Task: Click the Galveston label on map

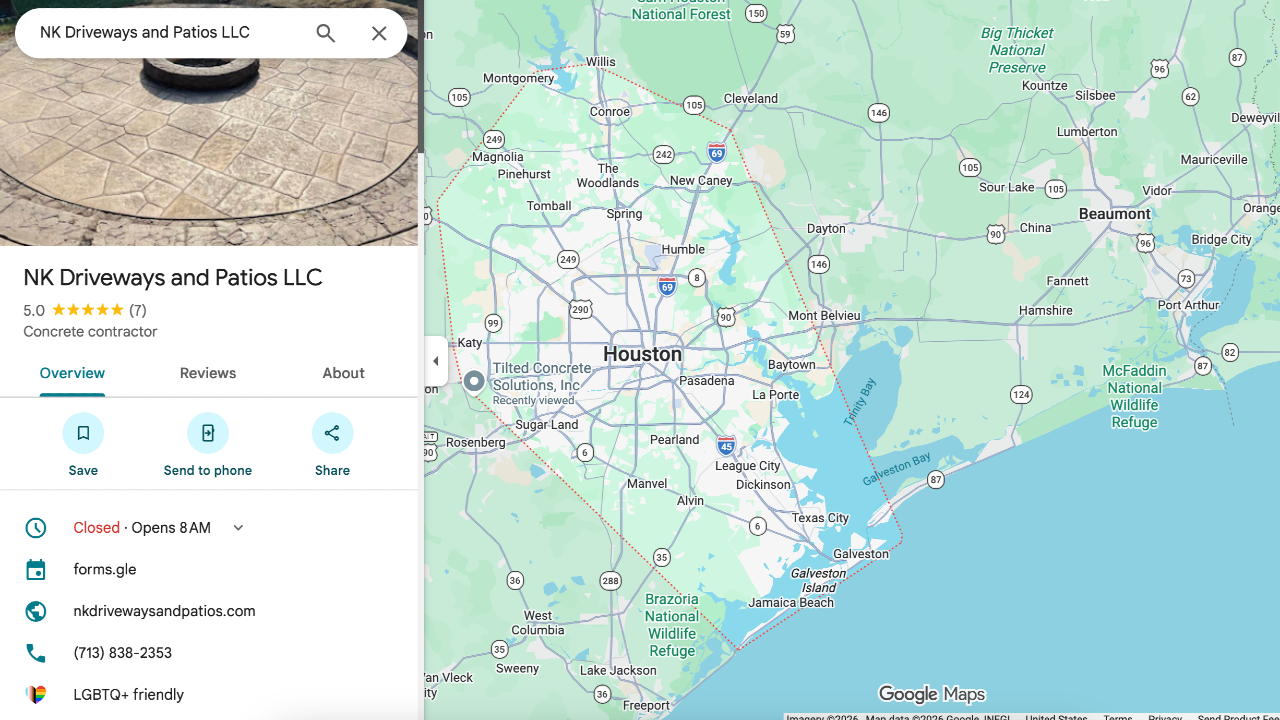Action: click(861, 554)
